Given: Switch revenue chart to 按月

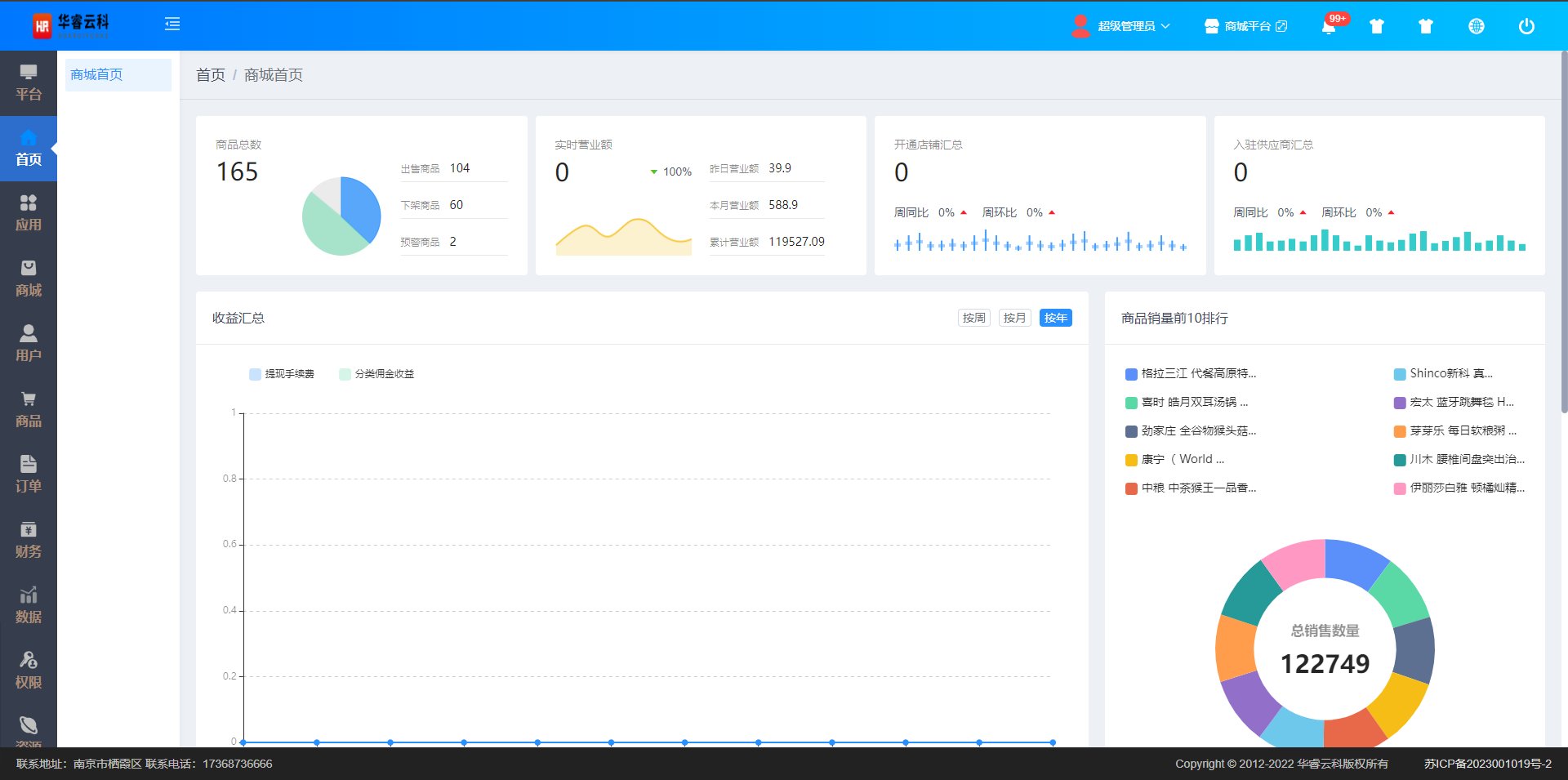Looking at the screenshot, I should (x=1014, y=318).
